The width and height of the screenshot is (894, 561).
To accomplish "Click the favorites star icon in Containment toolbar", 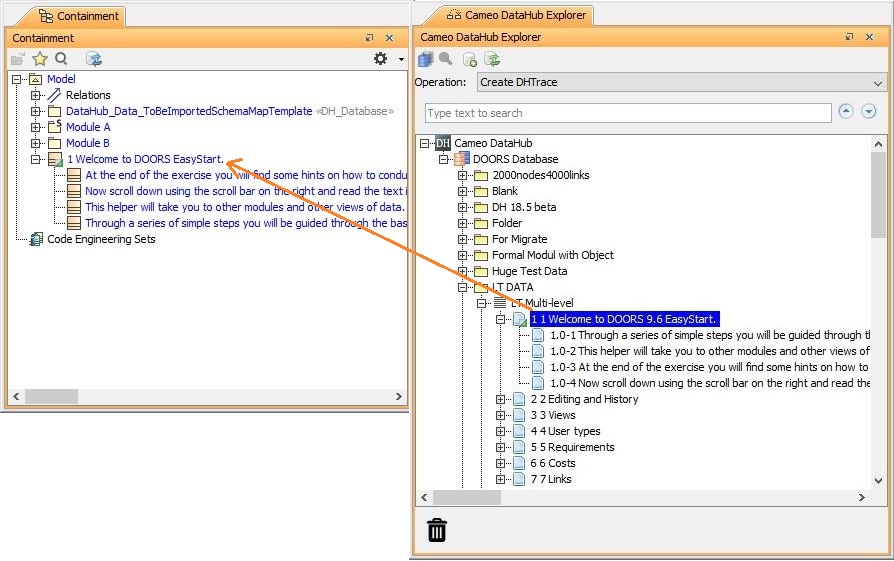I will (40, 59).
